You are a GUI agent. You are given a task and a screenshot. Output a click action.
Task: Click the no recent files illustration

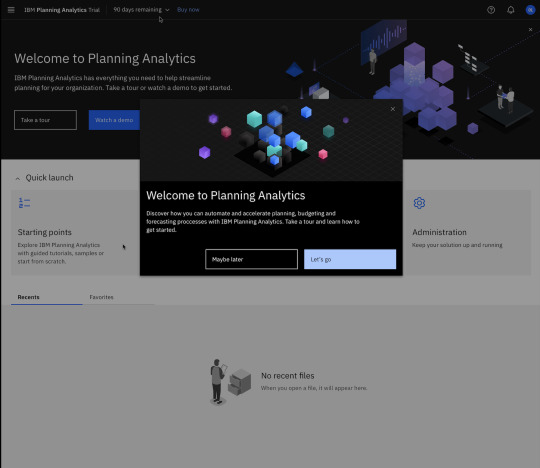point(230,382)
